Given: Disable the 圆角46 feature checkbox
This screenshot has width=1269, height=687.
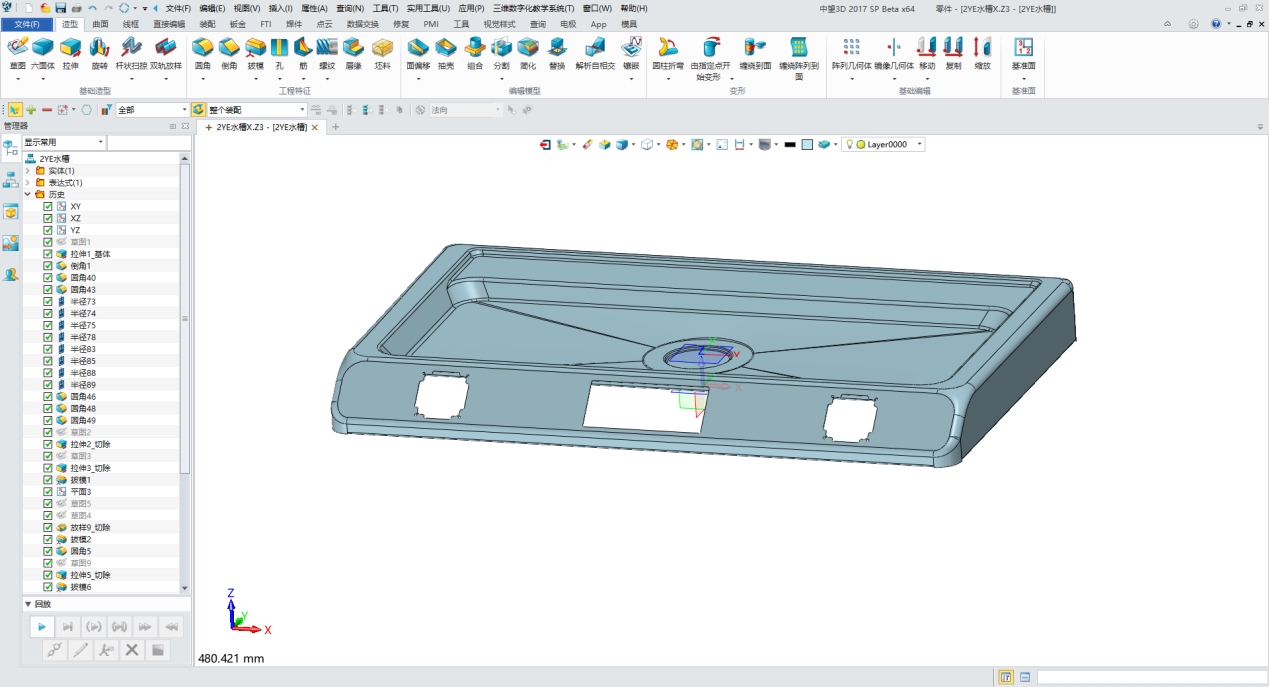Looking at the screenshot, I should point(48,397).
